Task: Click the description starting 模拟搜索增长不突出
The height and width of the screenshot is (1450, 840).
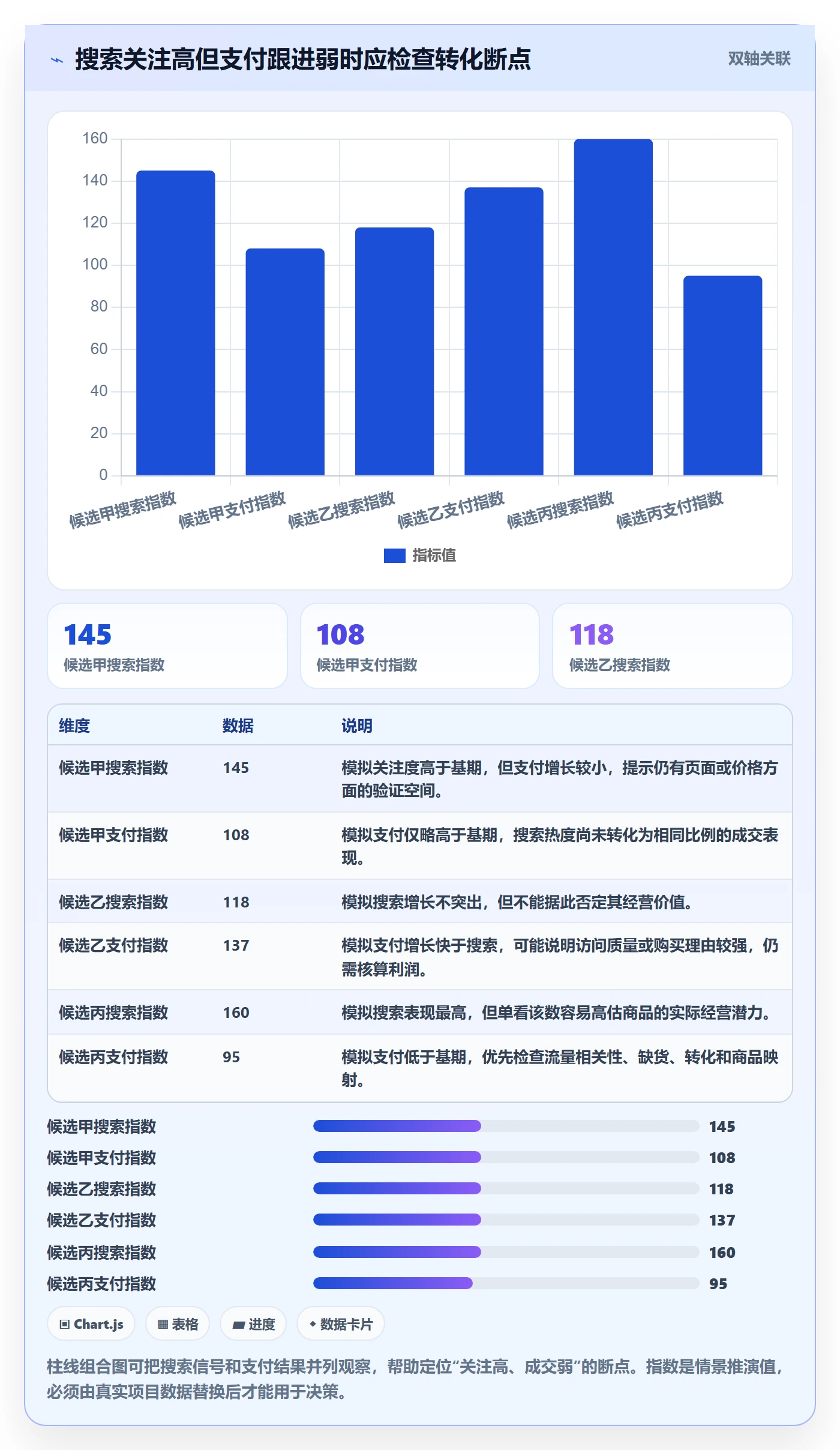Action: coord(518,902)
